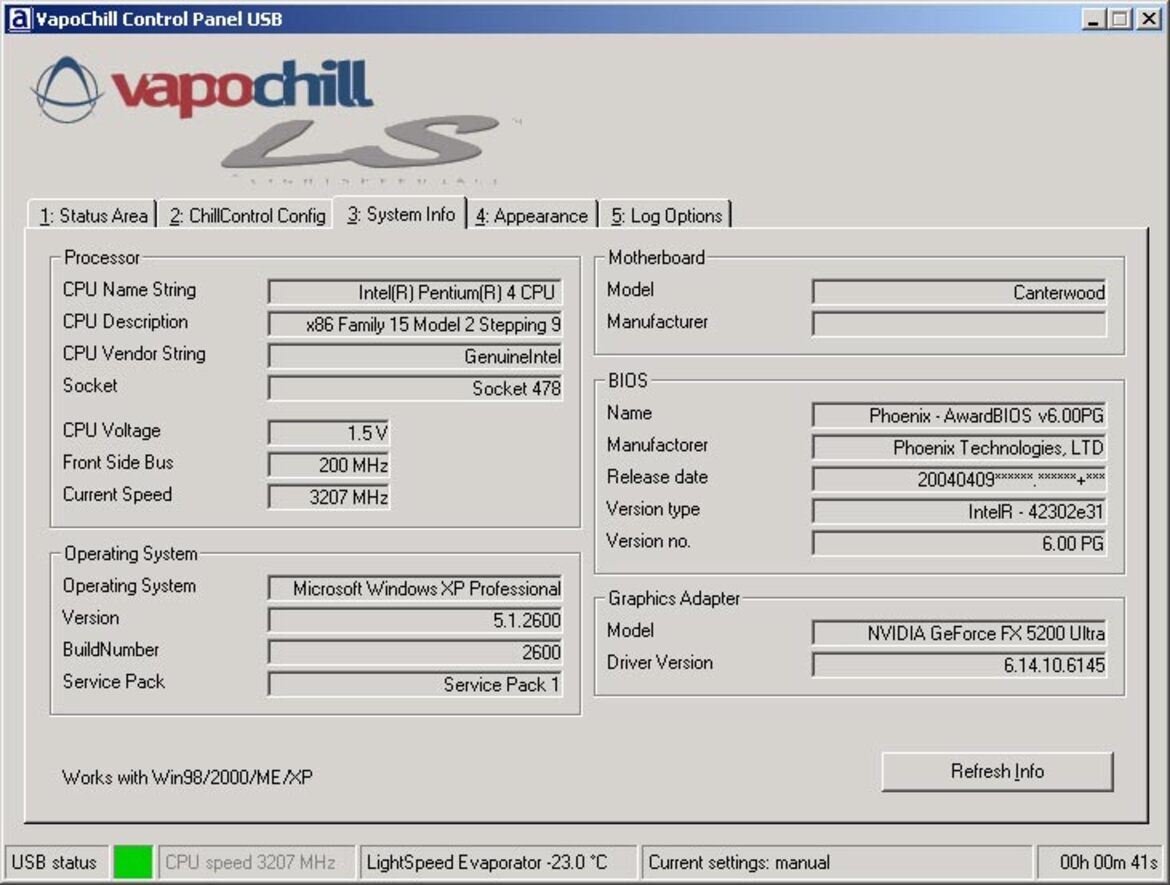Screen dimensions: 1170x885
Task: Select the GenuineIntel vendor string field
Action: 415,356
